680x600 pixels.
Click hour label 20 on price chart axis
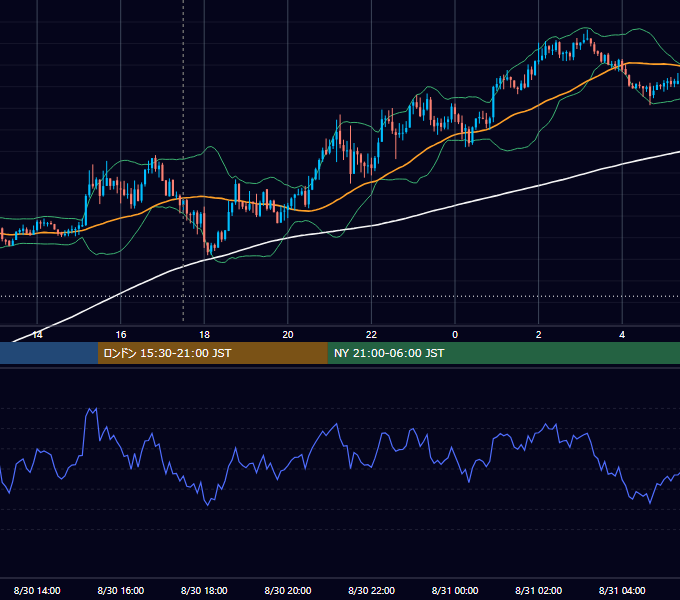click(288, 335)
